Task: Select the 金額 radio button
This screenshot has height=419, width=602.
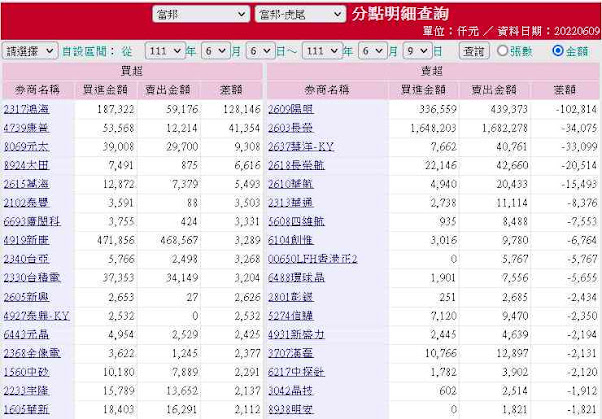Action: click(558, 51)
